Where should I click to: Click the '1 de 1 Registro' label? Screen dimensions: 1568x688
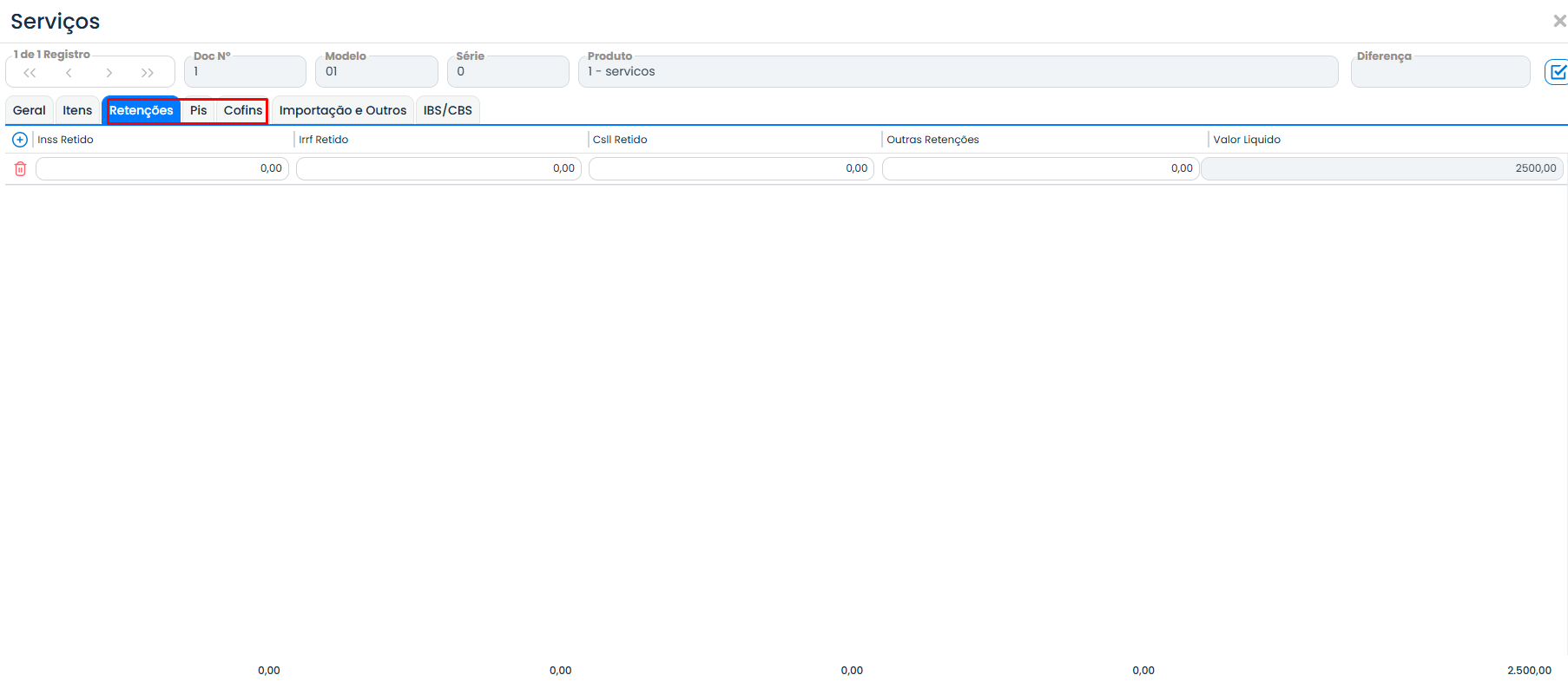click(52, 55)
